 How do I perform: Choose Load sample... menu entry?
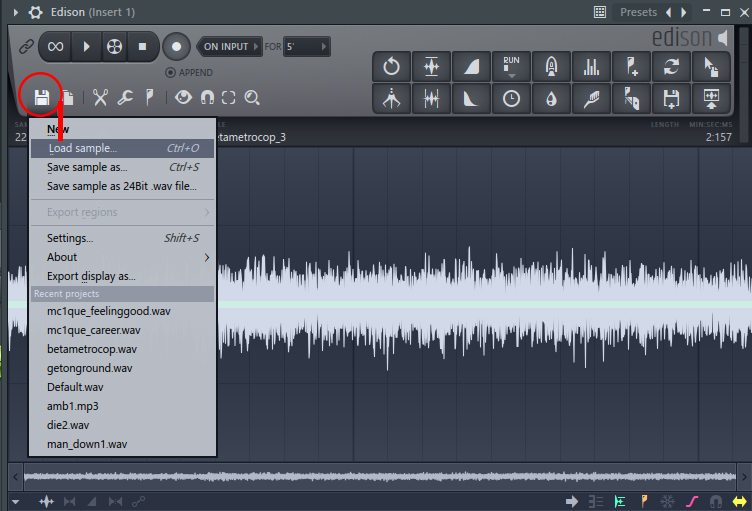coord(122,148)
